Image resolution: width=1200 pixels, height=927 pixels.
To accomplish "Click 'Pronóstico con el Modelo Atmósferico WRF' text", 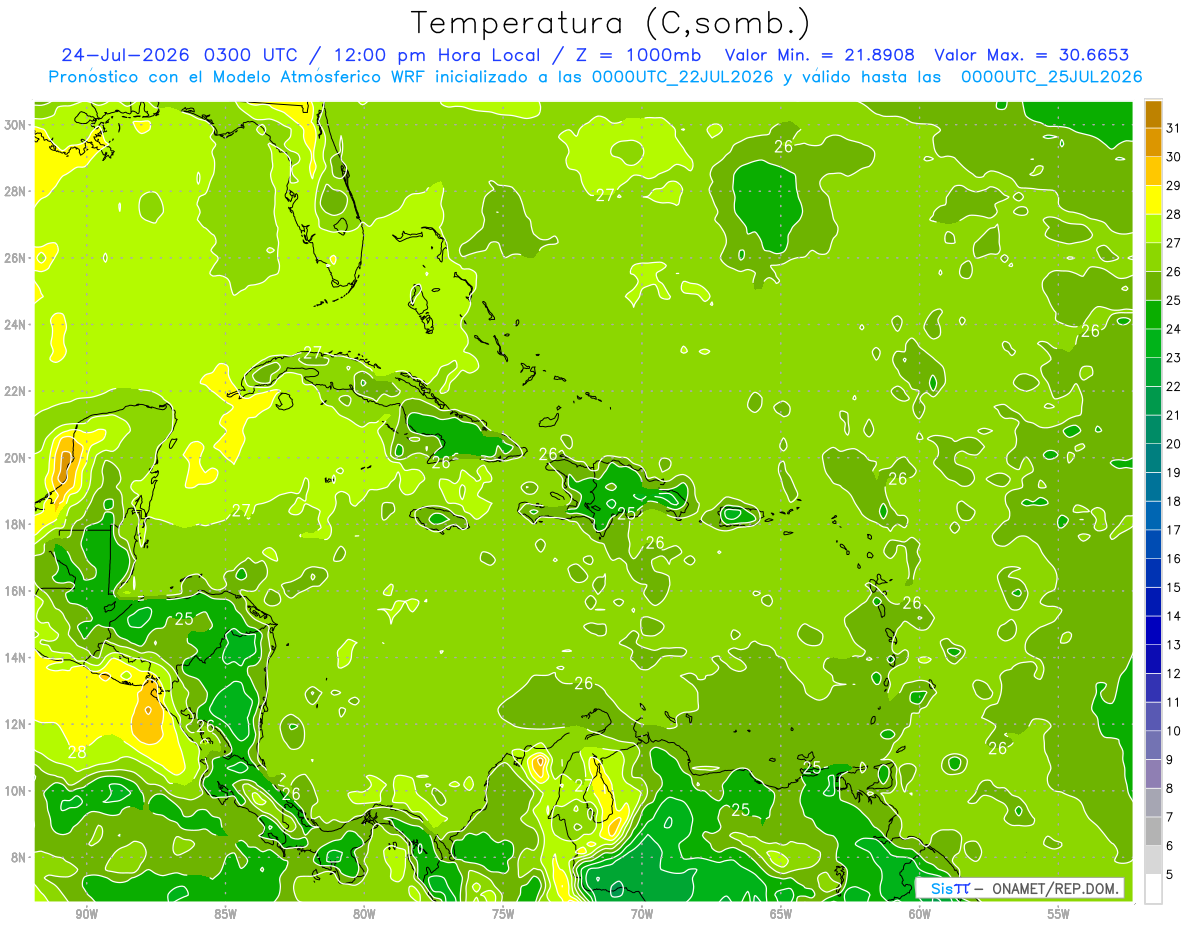I will (238, 77).
